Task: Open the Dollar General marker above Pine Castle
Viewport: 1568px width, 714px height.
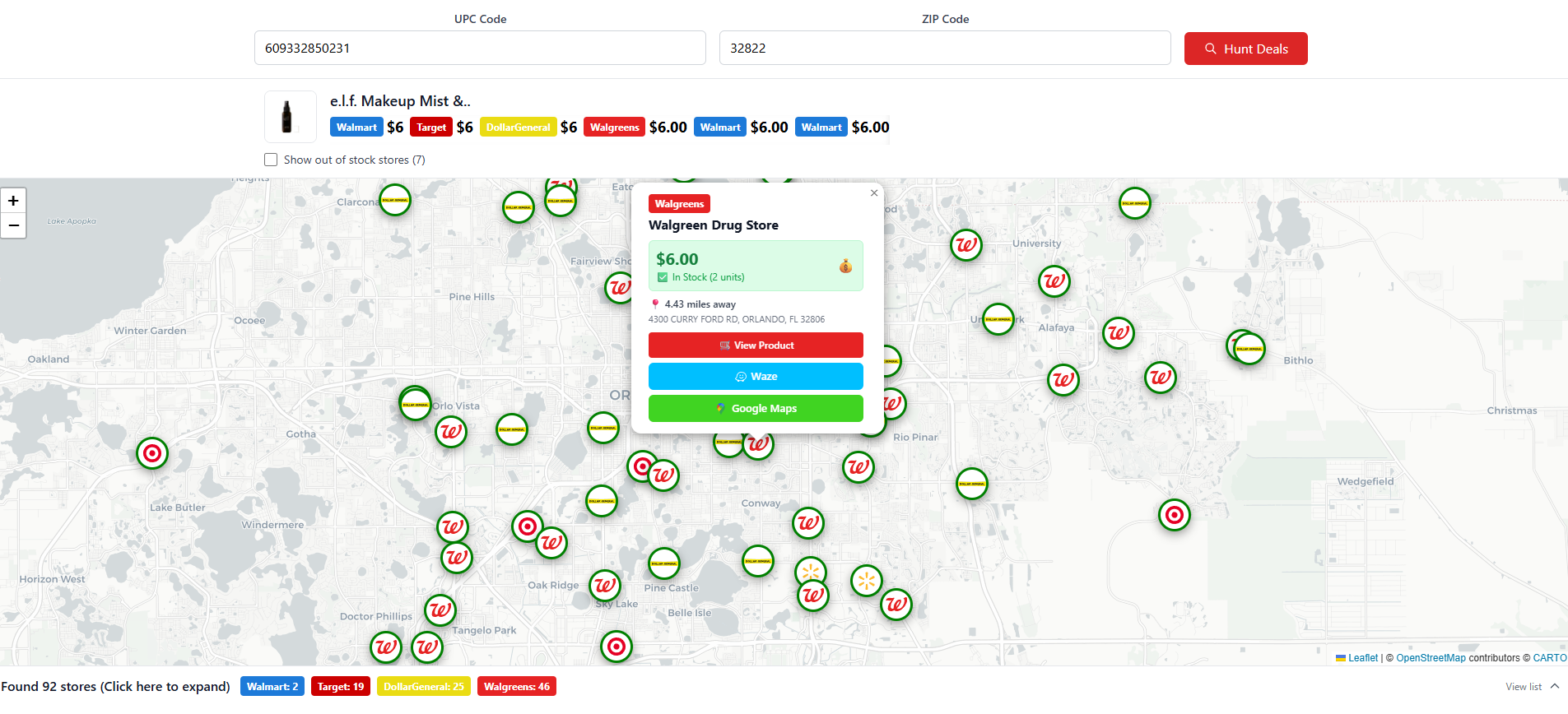Action: click(x=664, y=563)
